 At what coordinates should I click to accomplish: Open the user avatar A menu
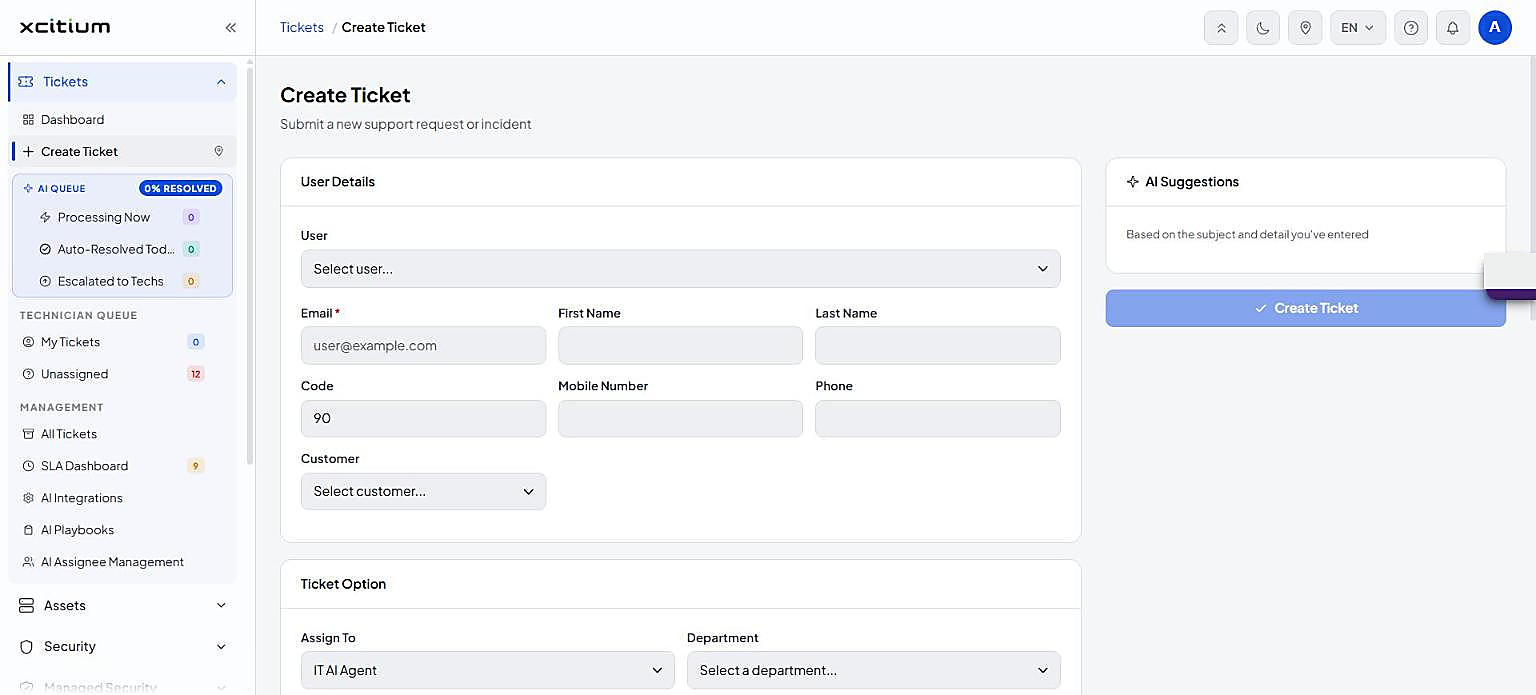point(1495,28)
